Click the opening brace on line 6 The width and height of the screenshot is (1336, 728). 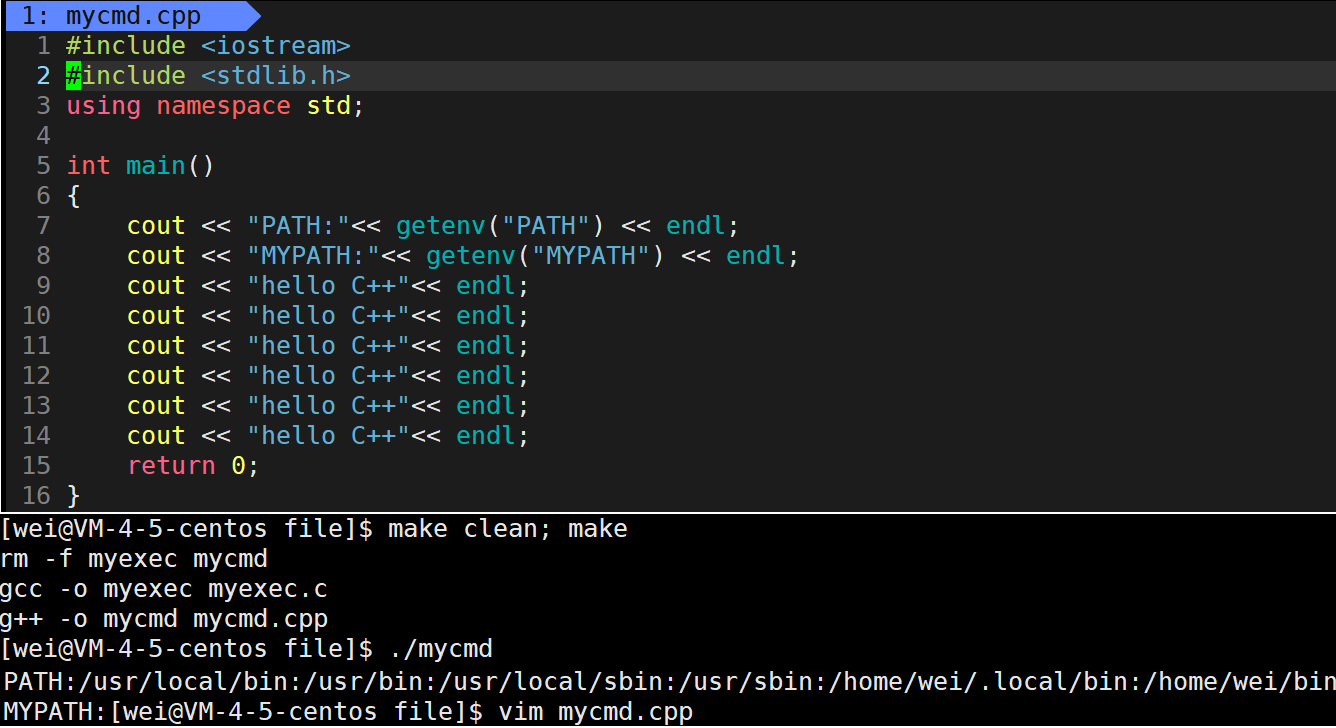(x=73, y=196)
